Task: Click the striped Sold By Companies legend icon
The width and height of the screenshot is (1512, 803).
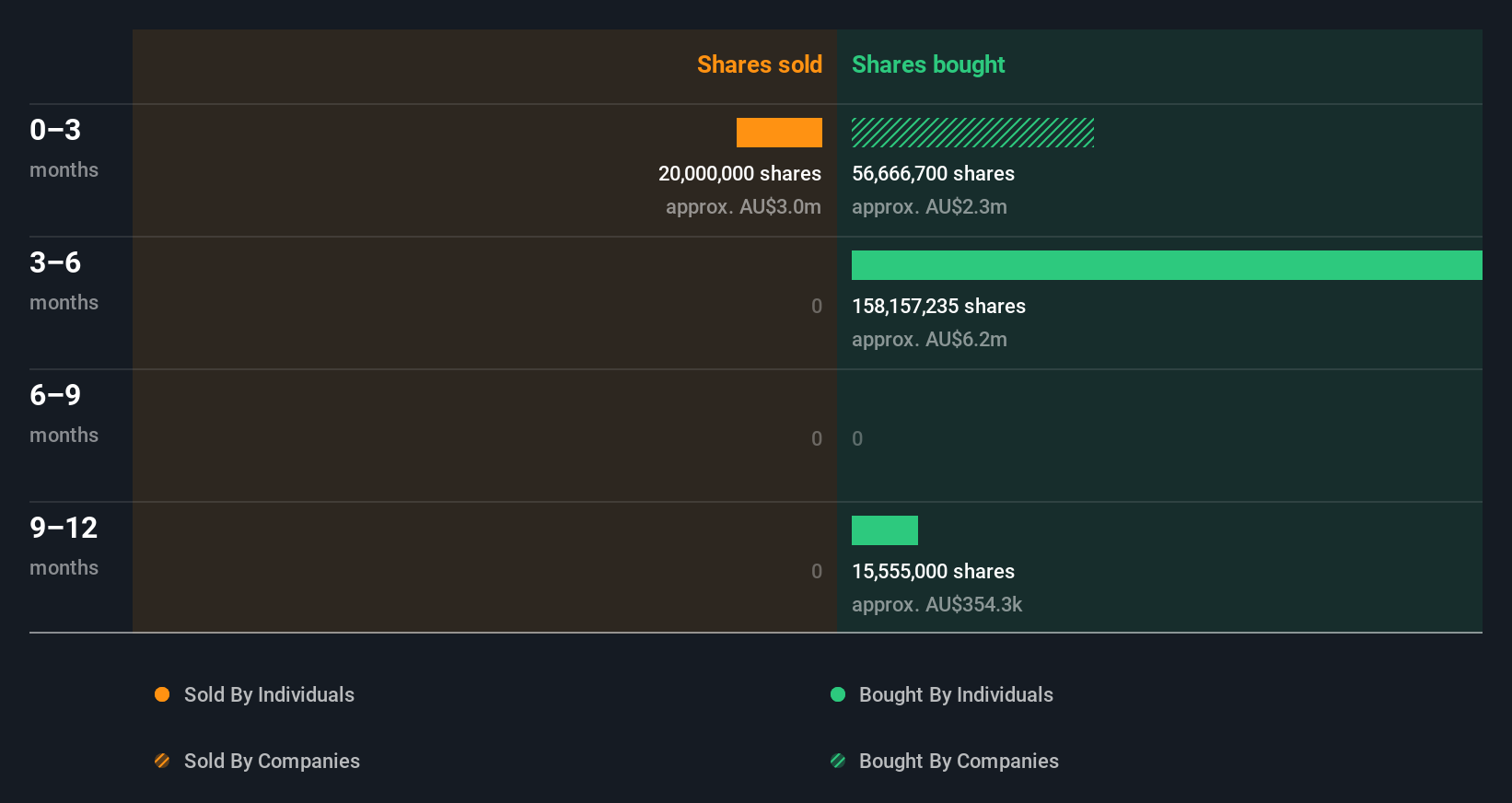Action: pos(162,761)
